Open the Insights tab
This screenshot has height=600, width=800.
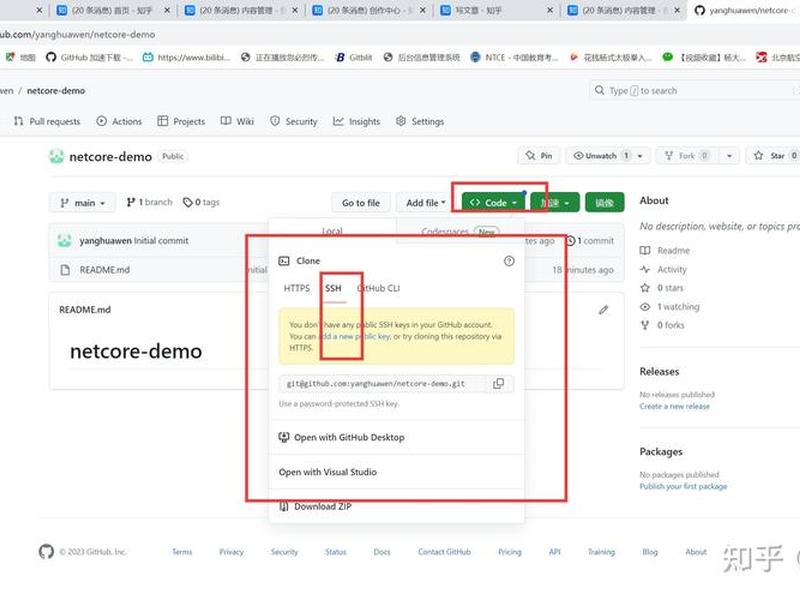357,121
